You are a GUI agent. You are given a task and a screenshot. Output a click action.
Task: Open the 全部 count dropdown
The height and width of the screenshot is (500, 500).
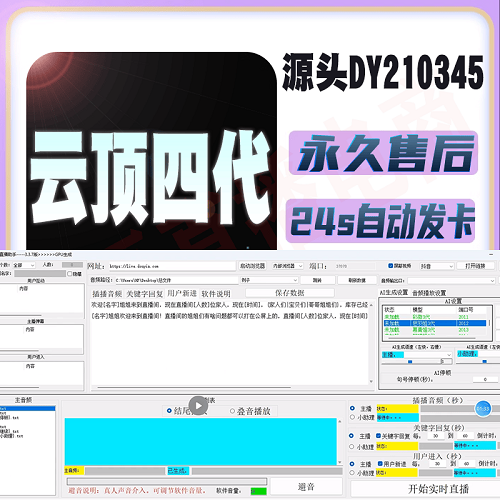point(24,265)
